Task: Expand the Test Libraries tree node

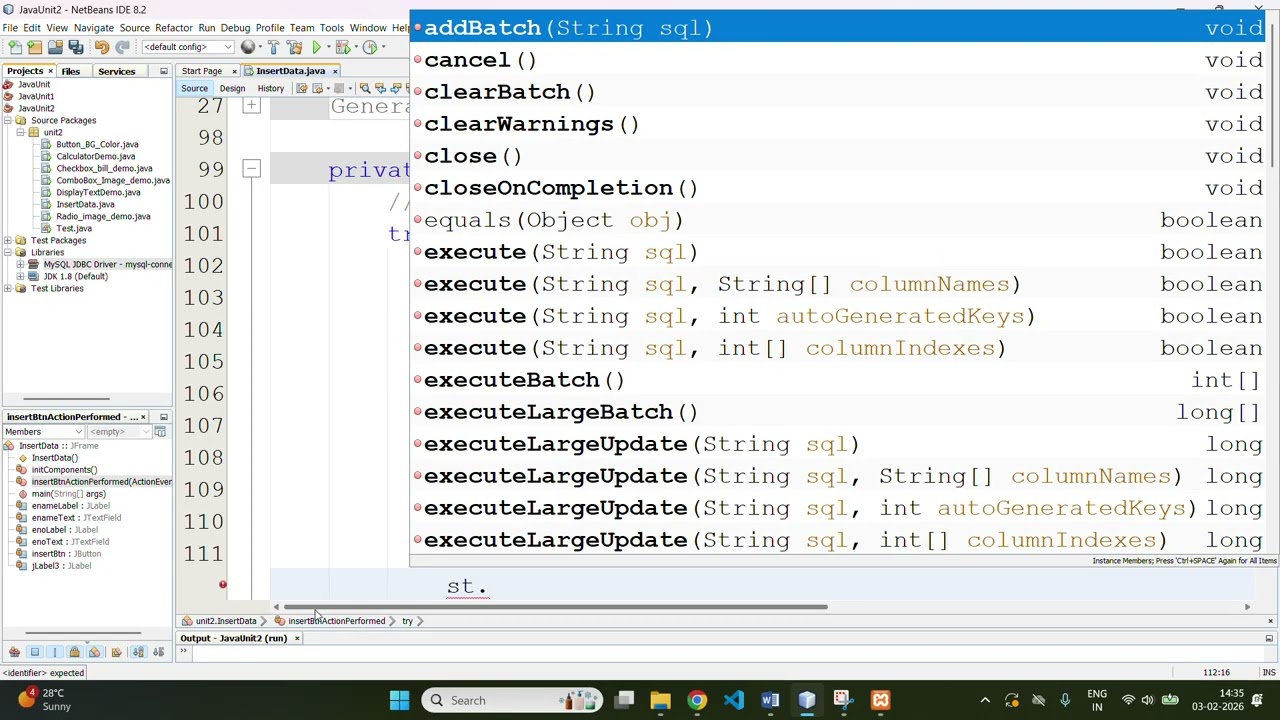Action: 8,288
